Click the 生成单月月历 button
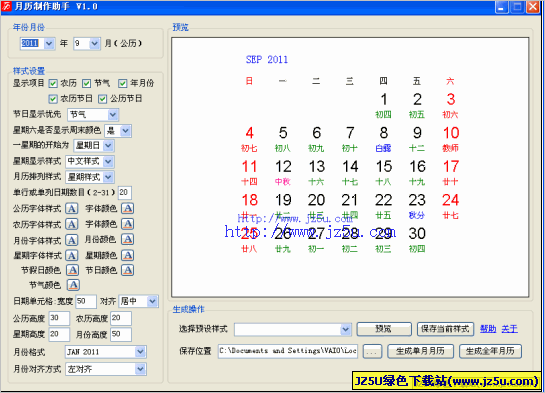The width and height of the screenshot is (545, 393). (x=421, y=351)
